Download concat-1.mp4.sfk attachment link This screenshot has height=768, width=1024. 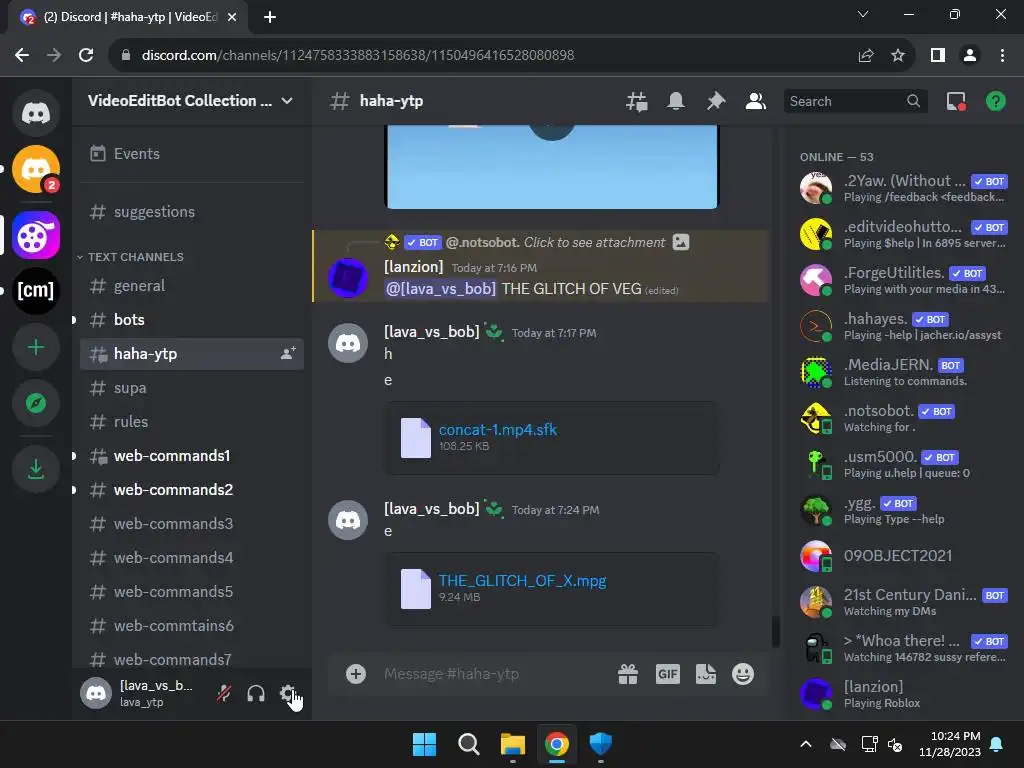coord(498,430)
